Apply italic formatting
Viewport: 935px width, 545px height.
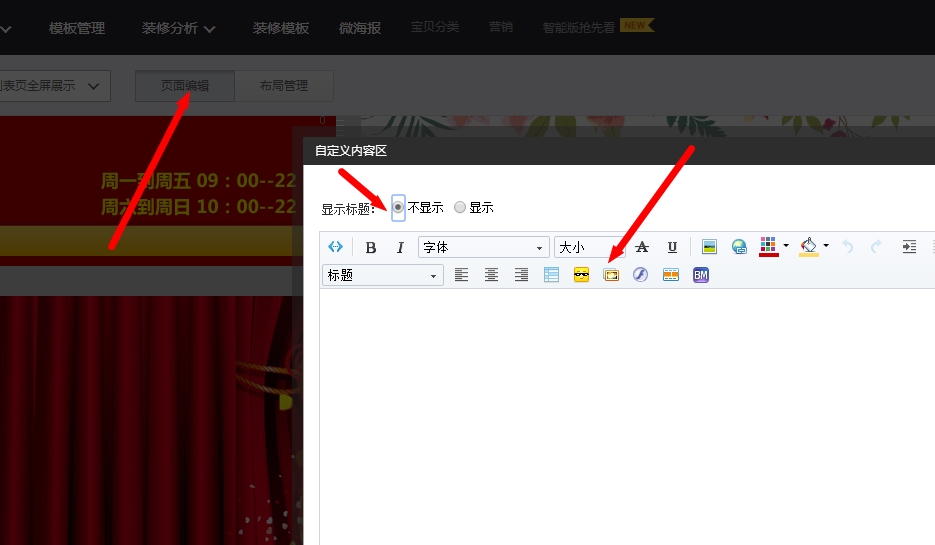400,247
